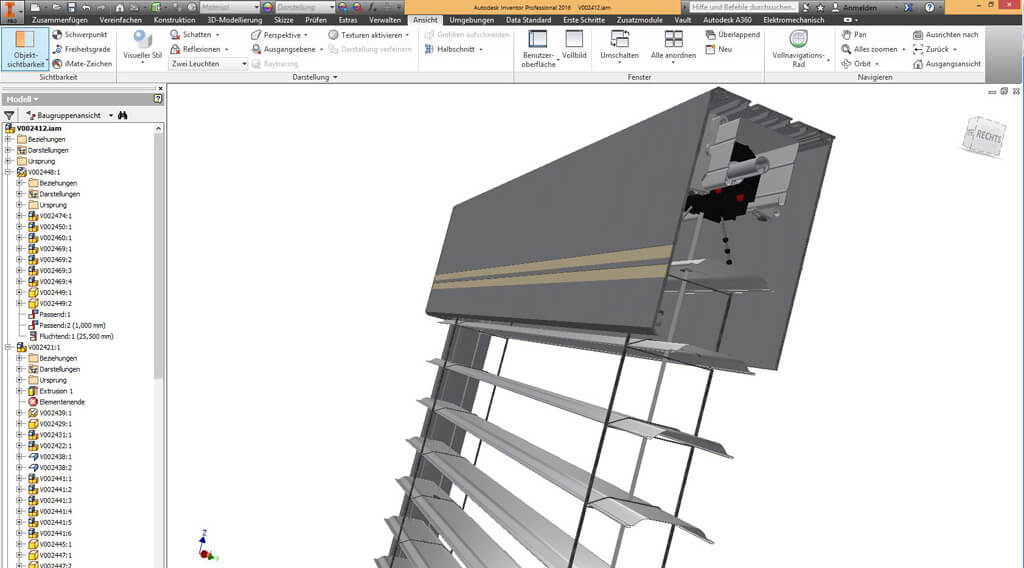The height and width of the screenshot is (568, 1024).
Task: Click the filter funnel icon in the Modell browser
Action: click(9, 116)
